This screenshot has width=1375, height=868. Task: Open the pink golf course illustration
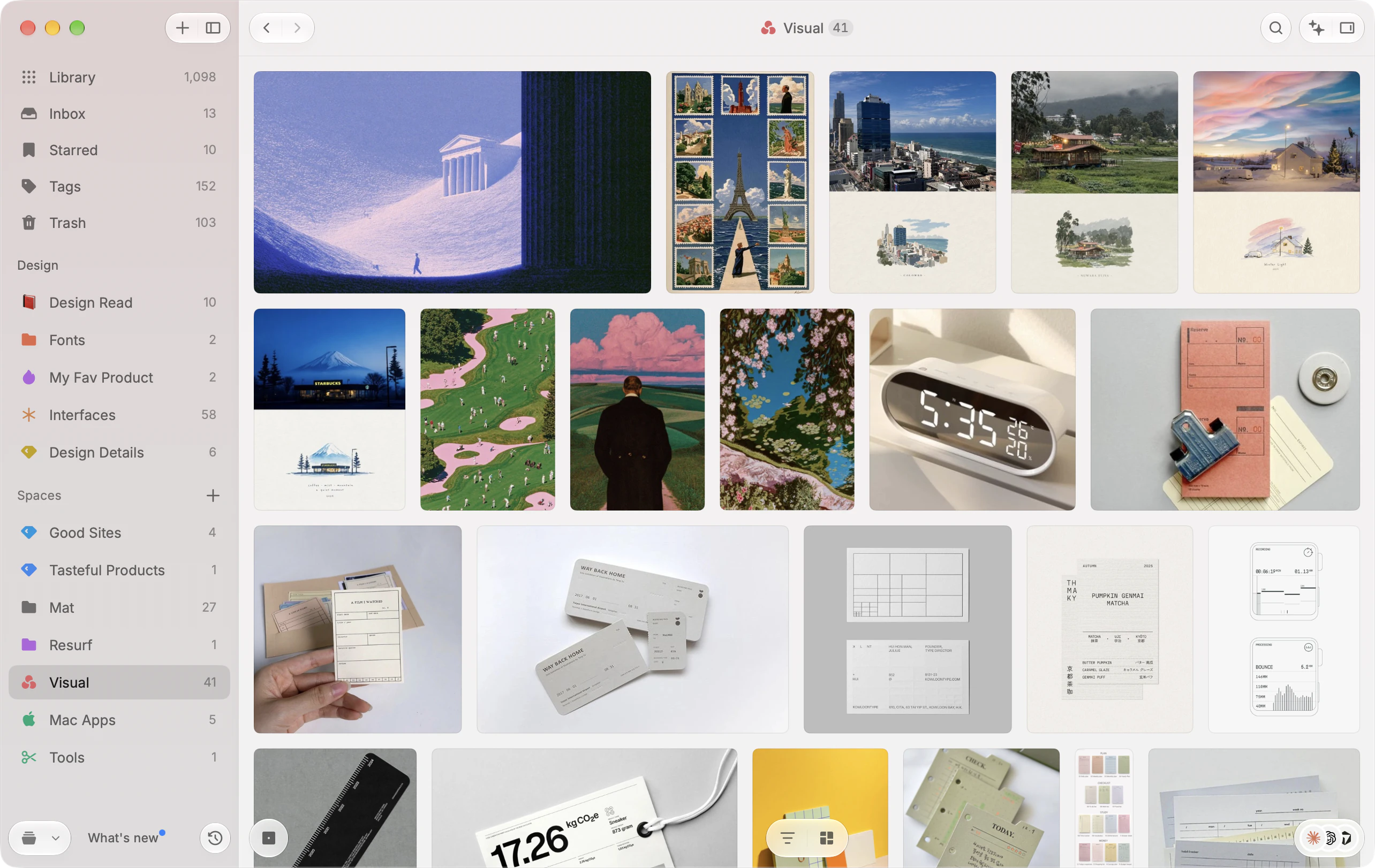488,410
